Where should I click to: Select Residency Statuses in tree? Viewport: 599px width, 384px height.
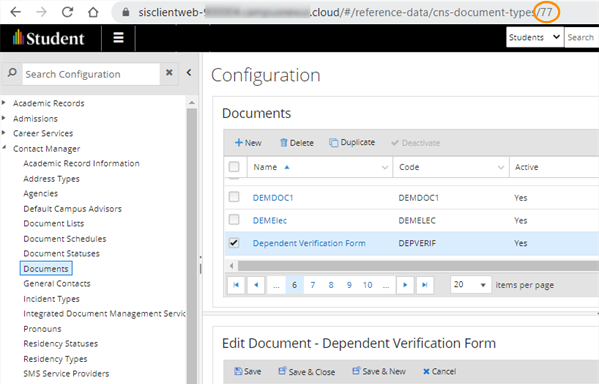tap(61, 343)
